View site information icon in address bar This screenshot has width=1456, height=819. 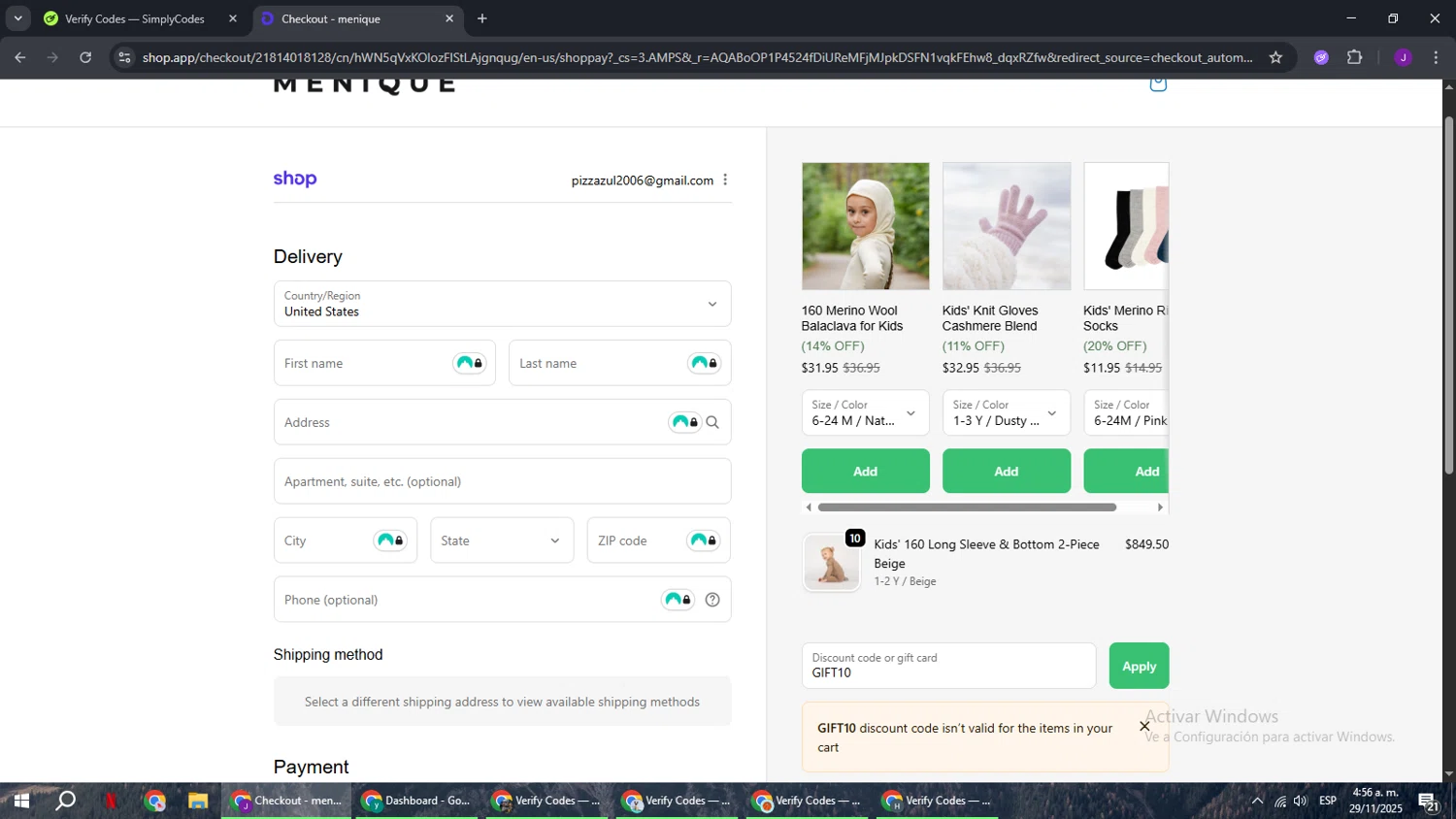click(x=124, y=57)
